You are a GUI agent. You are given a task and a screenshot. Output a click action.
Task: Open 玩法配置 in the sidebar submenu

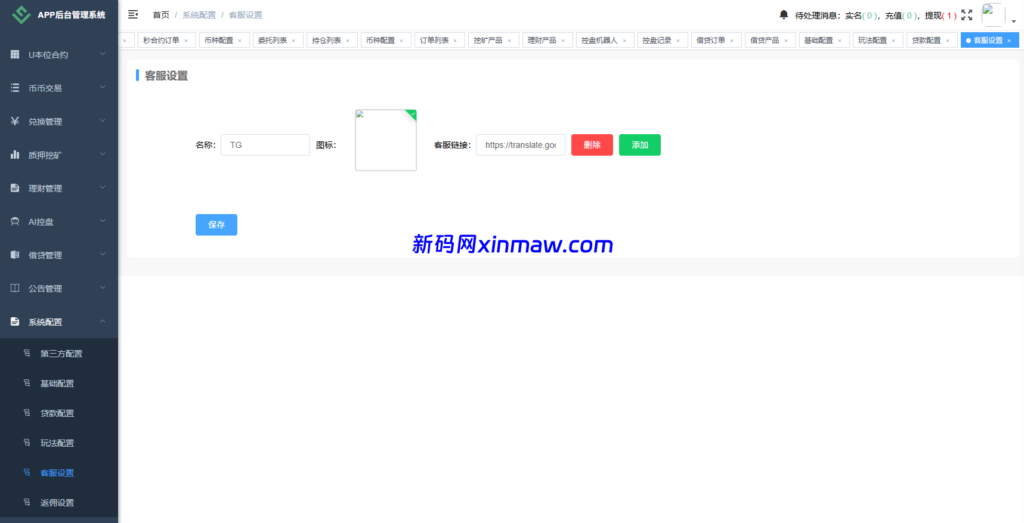tap(57, 443)
